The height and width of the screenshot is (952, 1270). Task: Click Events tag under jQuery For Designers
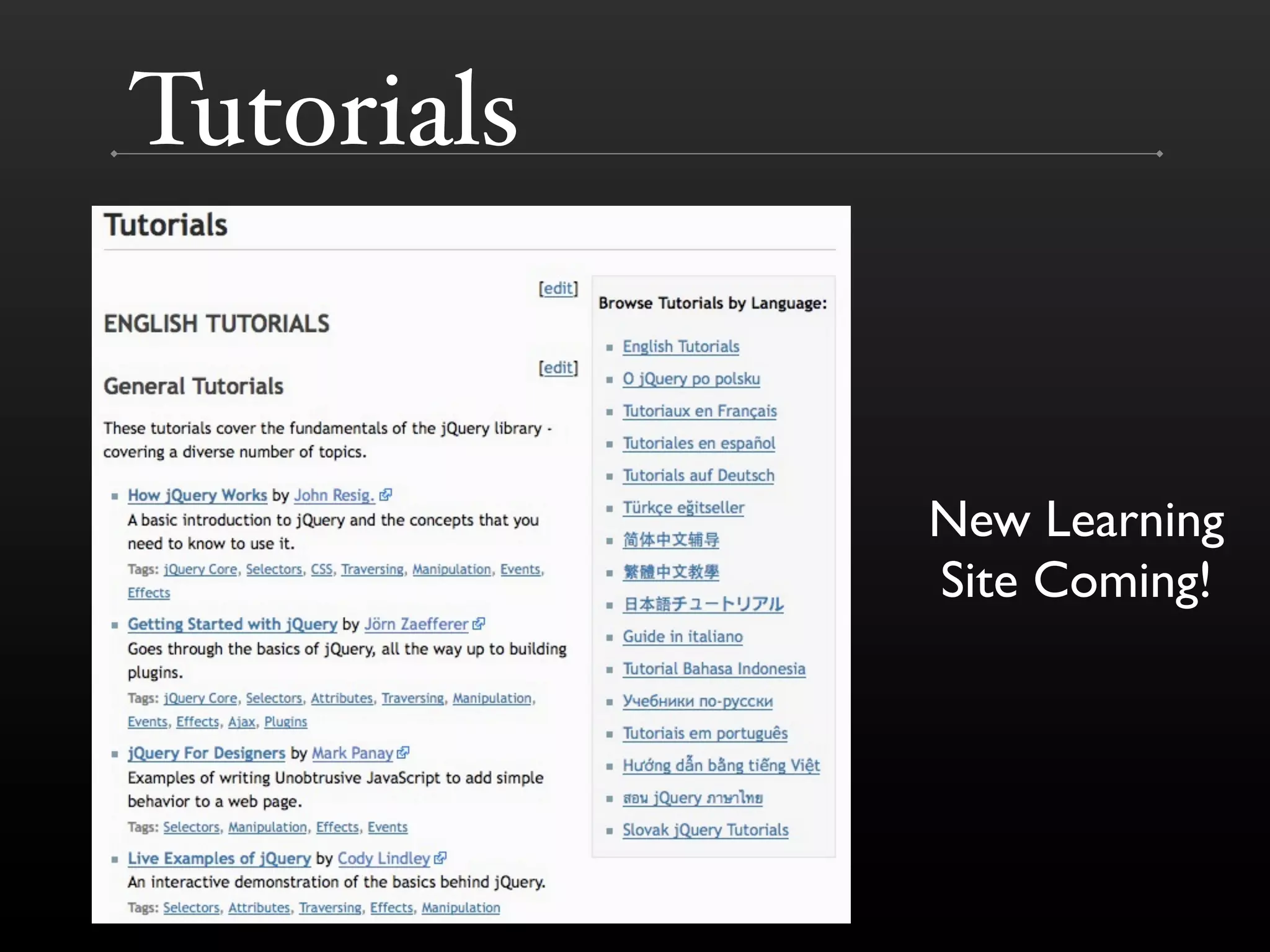pos(388,827)
